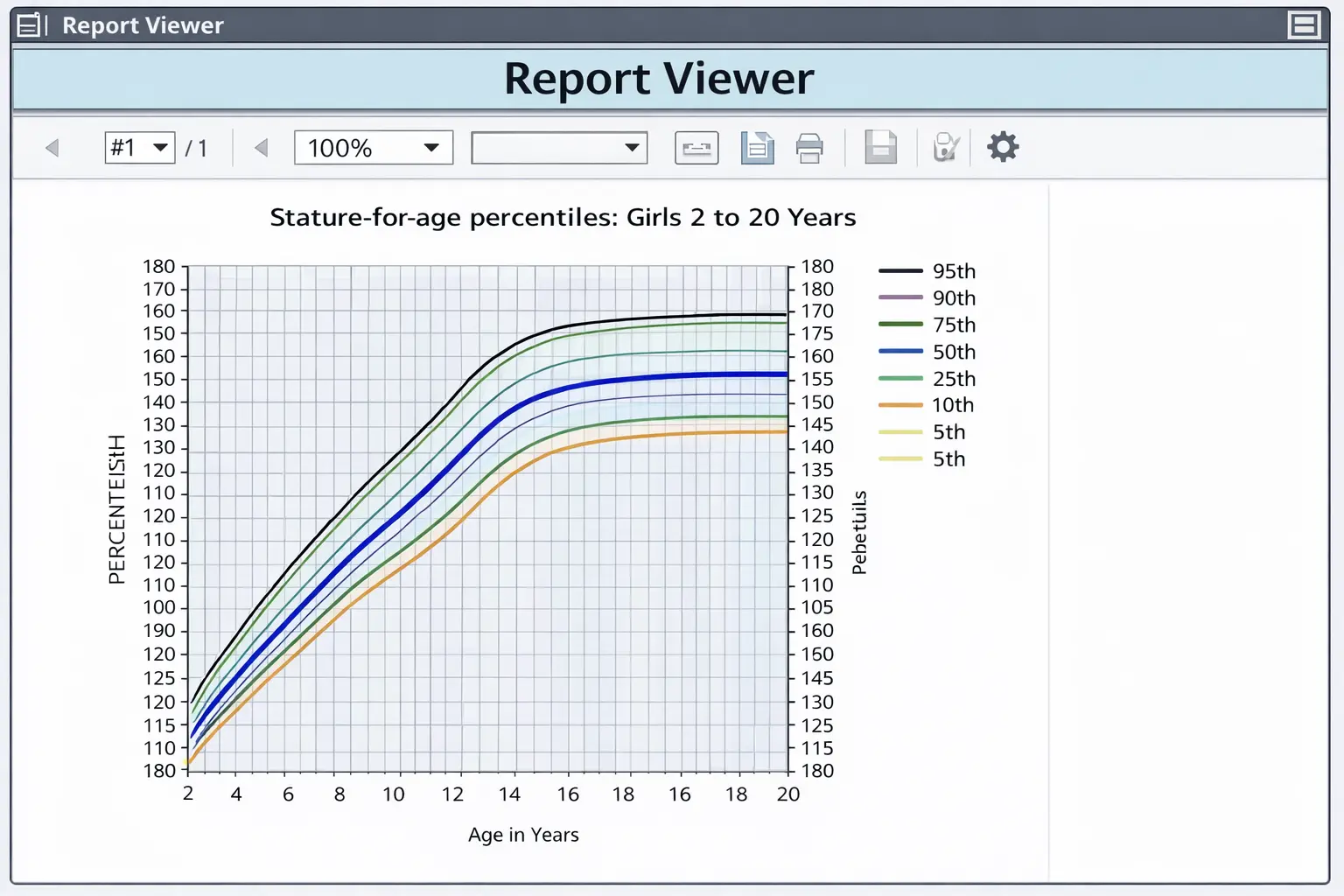Click the orange 10th percentile color line
The image size is (1344, 896).
[899, 405]
